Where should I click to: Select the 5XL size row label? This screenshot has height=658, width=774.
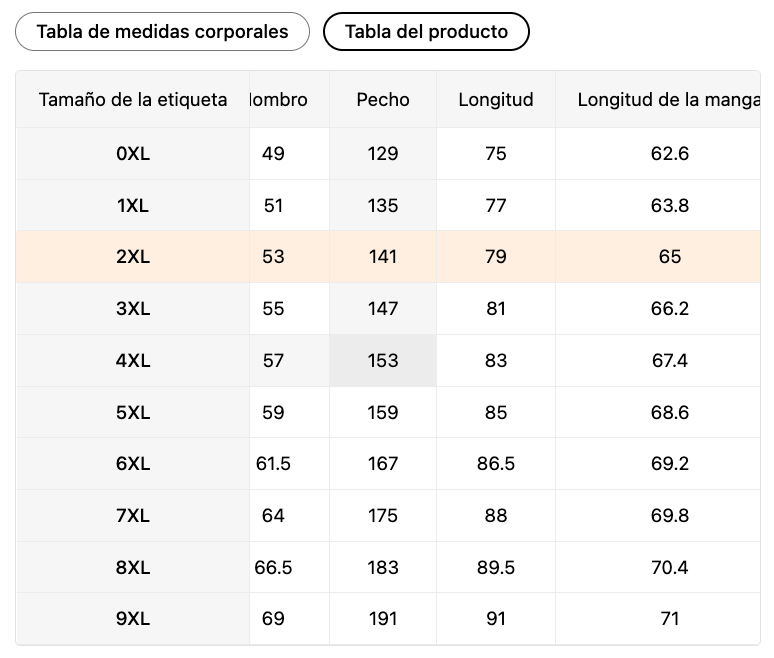(133, 412)
